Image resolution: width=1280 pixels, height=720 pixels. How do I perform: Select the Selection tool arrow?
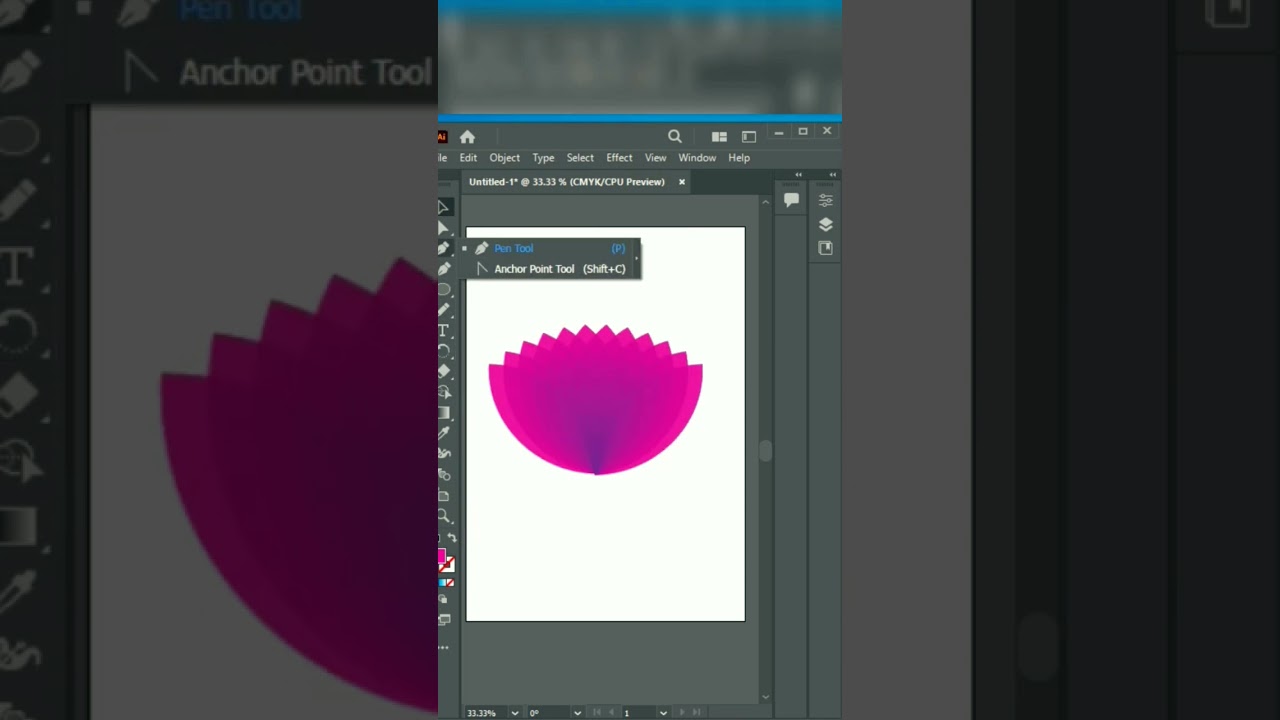(x=444, y=207)
